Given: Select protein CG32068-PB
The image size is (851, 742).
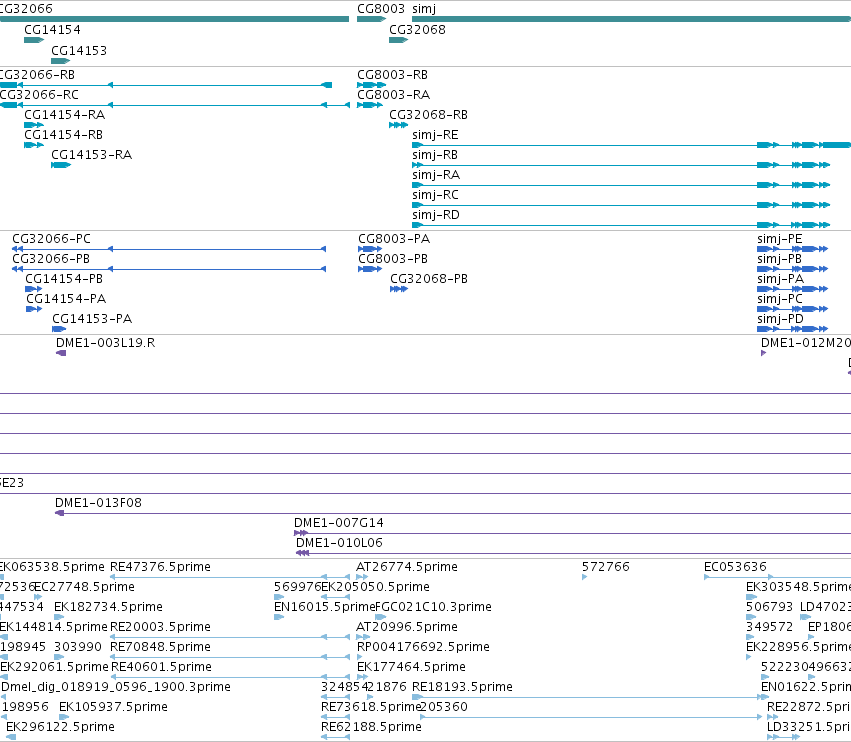Looking at the screenshot, I should click(429, 280).
